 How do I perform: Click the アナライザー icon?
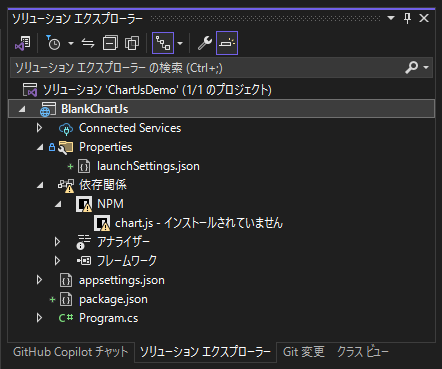pos(83,242)
